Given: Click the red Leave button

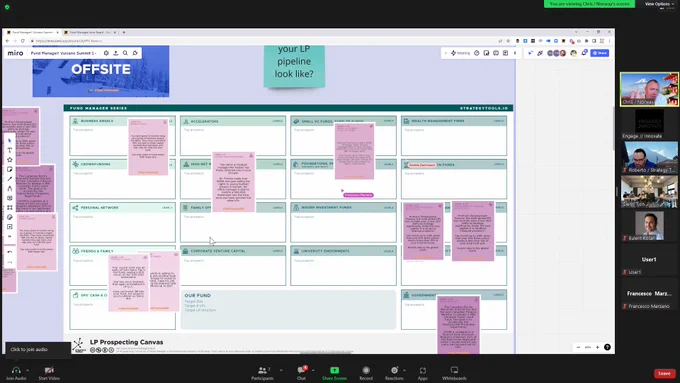Looking at the screenshot, I should (664, 373).
